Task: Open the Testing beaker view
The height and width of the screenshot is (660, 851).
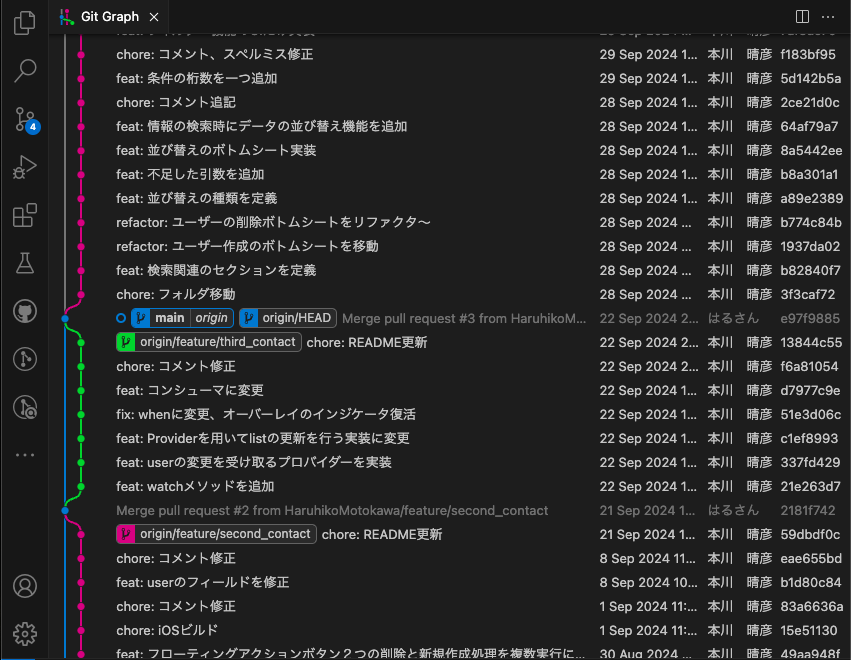Action: click(24, 263)
